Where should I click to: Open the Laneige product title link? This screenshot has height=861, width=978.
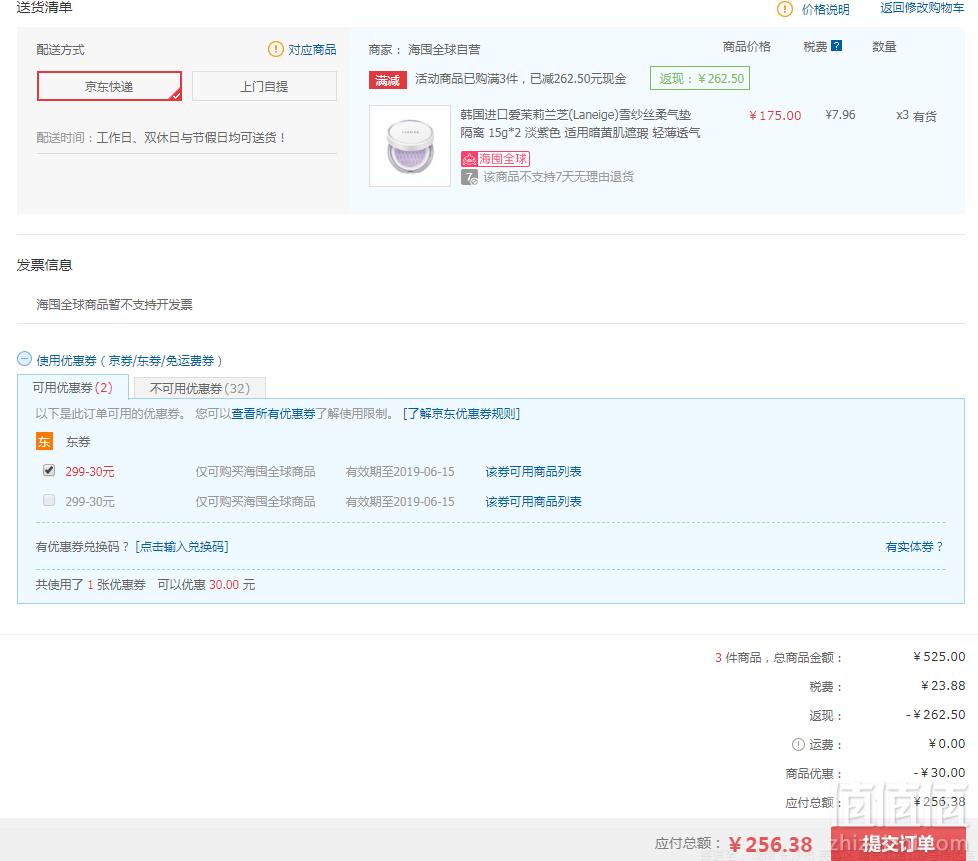pyautogui.click(x=580, y=124)
